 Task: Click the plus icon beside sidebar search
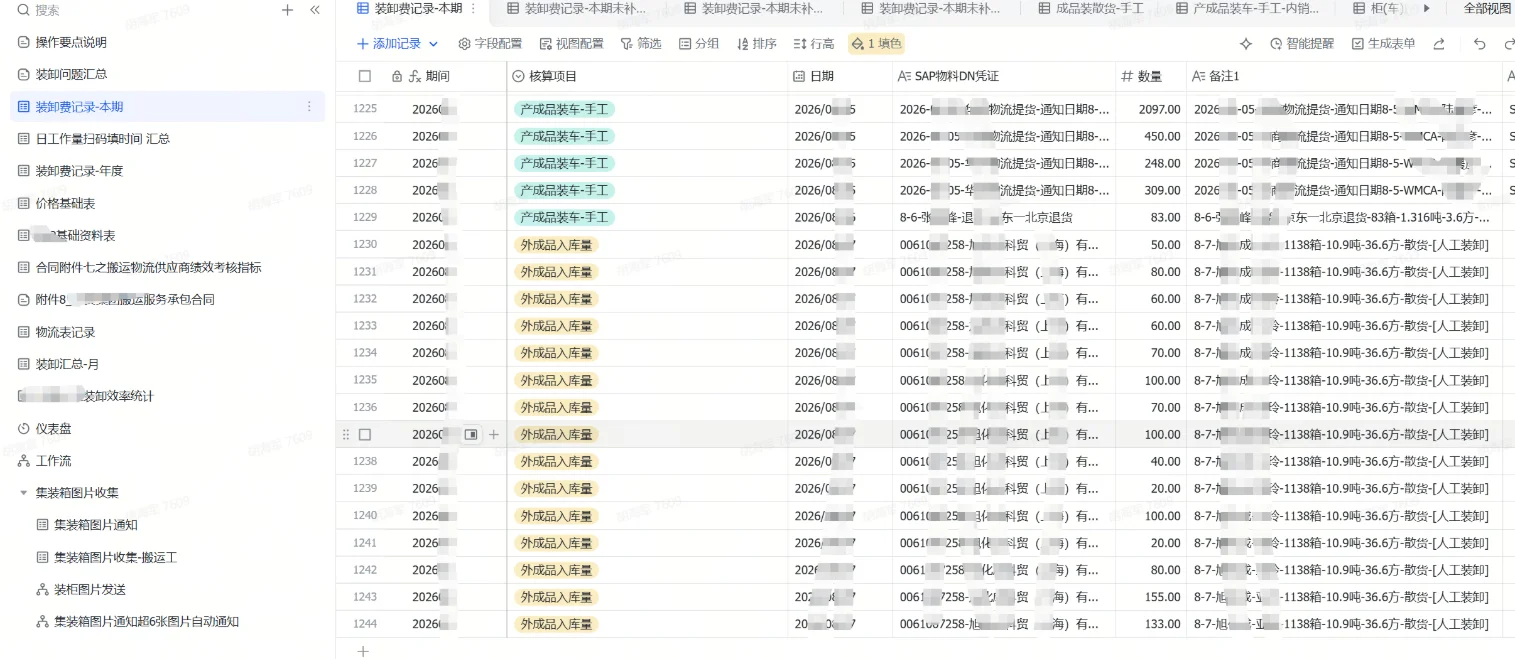click(288, 10)
